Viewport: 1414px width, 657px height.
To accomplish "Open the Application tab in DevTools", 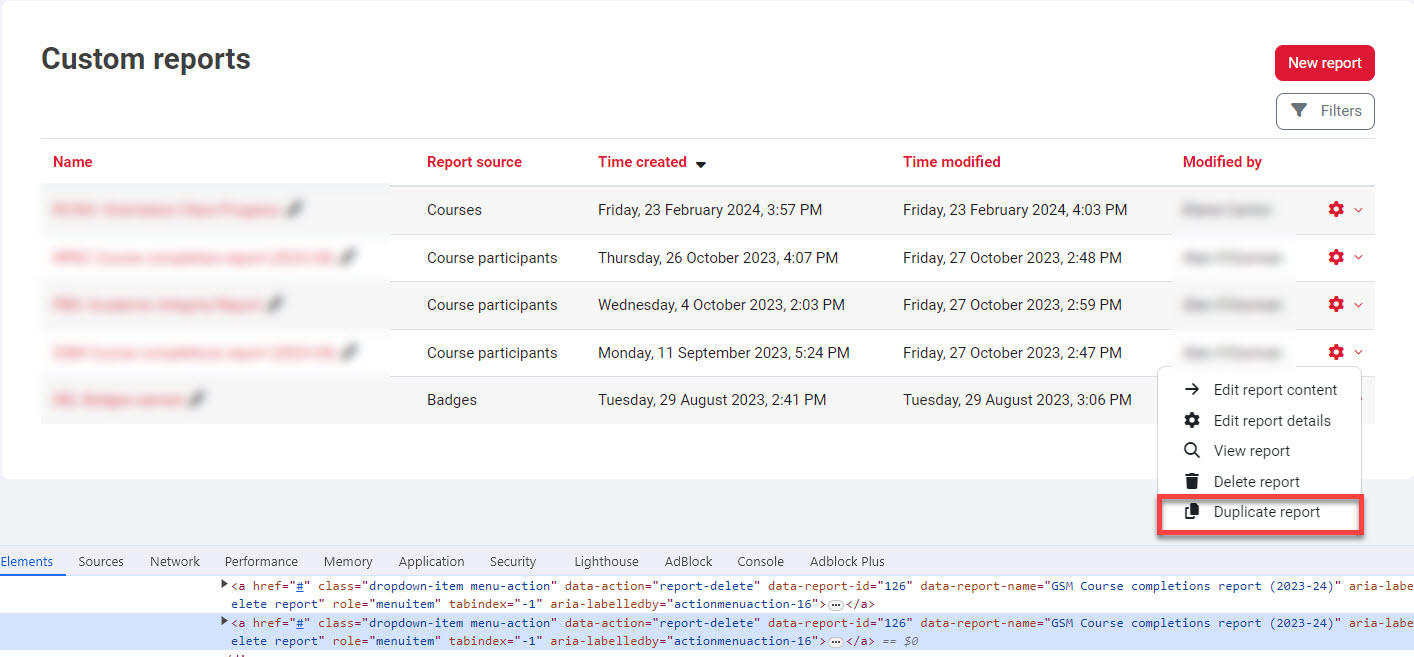I will (431, 561).
